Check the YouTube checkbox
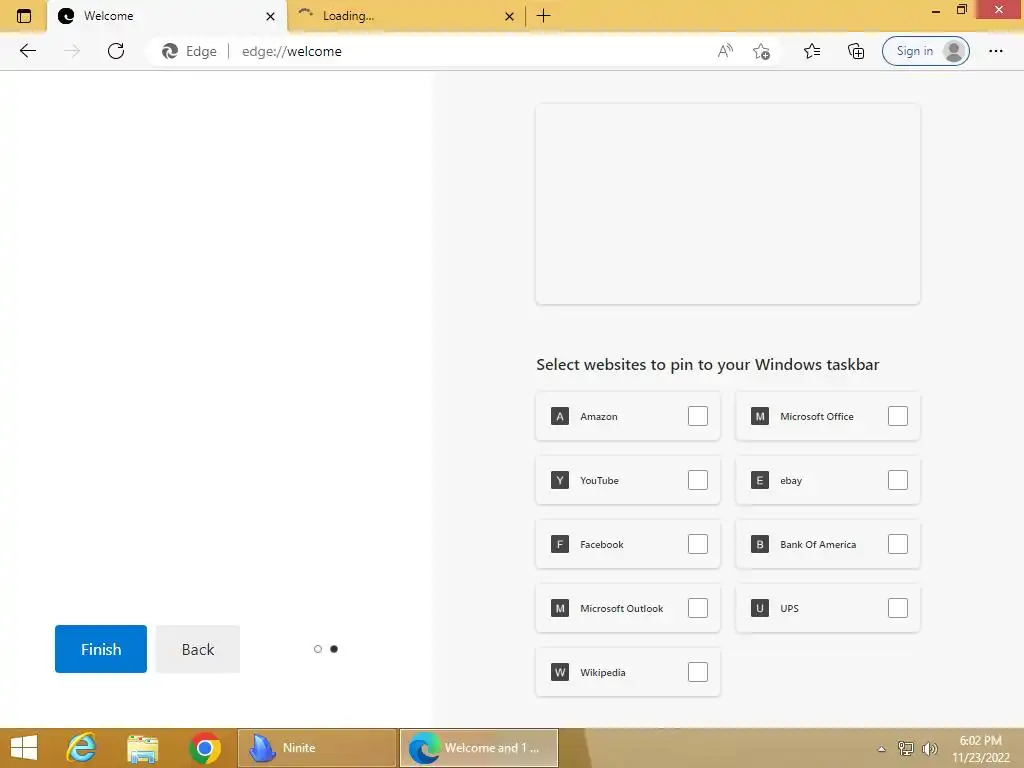Viewport: 1024px width, 768px height. click(697, 480)
